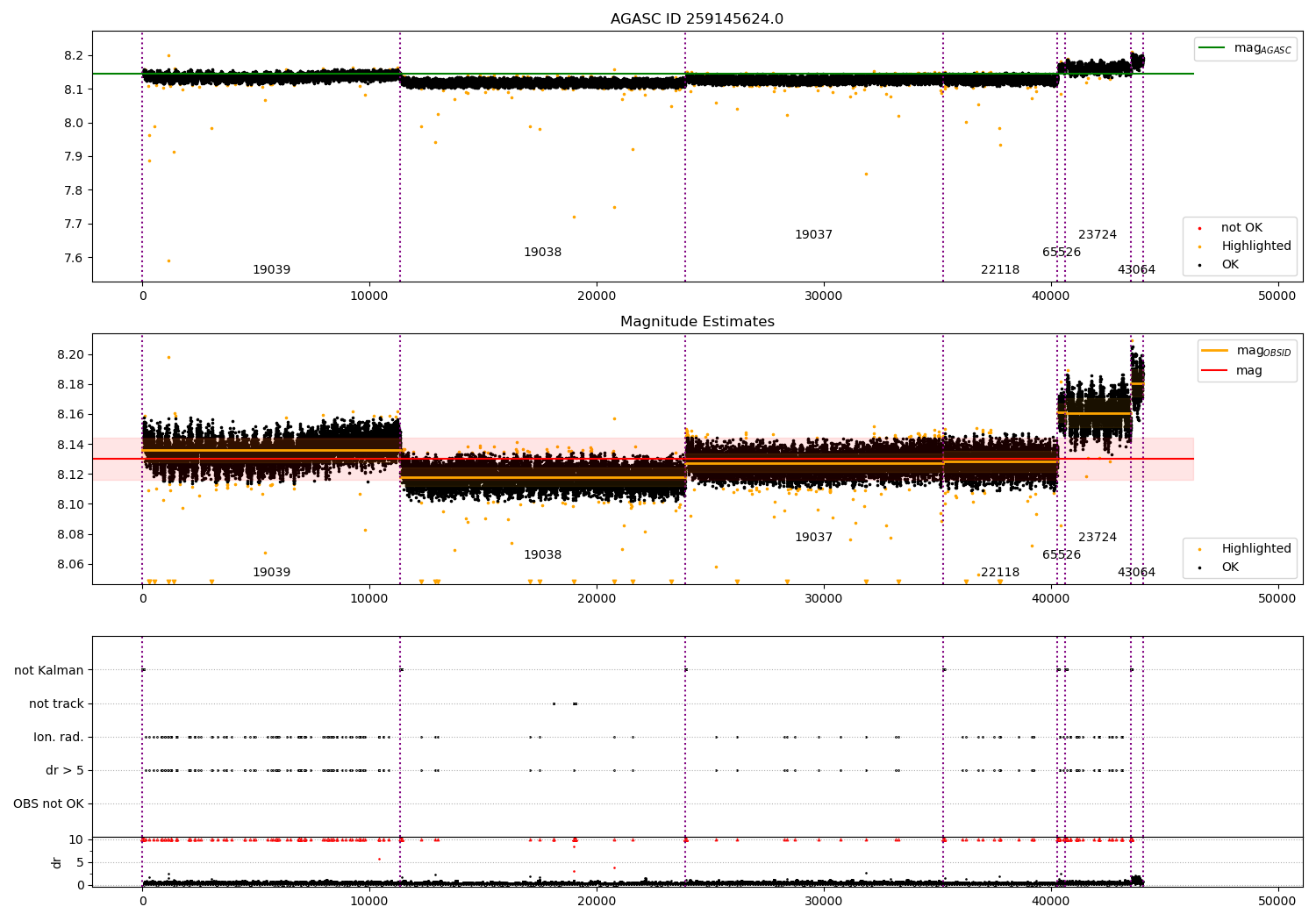This screenshot has width=1316, height=921.
Task: Click the 8.06 tick on the middle plot y-axis
Action: tap(70, 564)
